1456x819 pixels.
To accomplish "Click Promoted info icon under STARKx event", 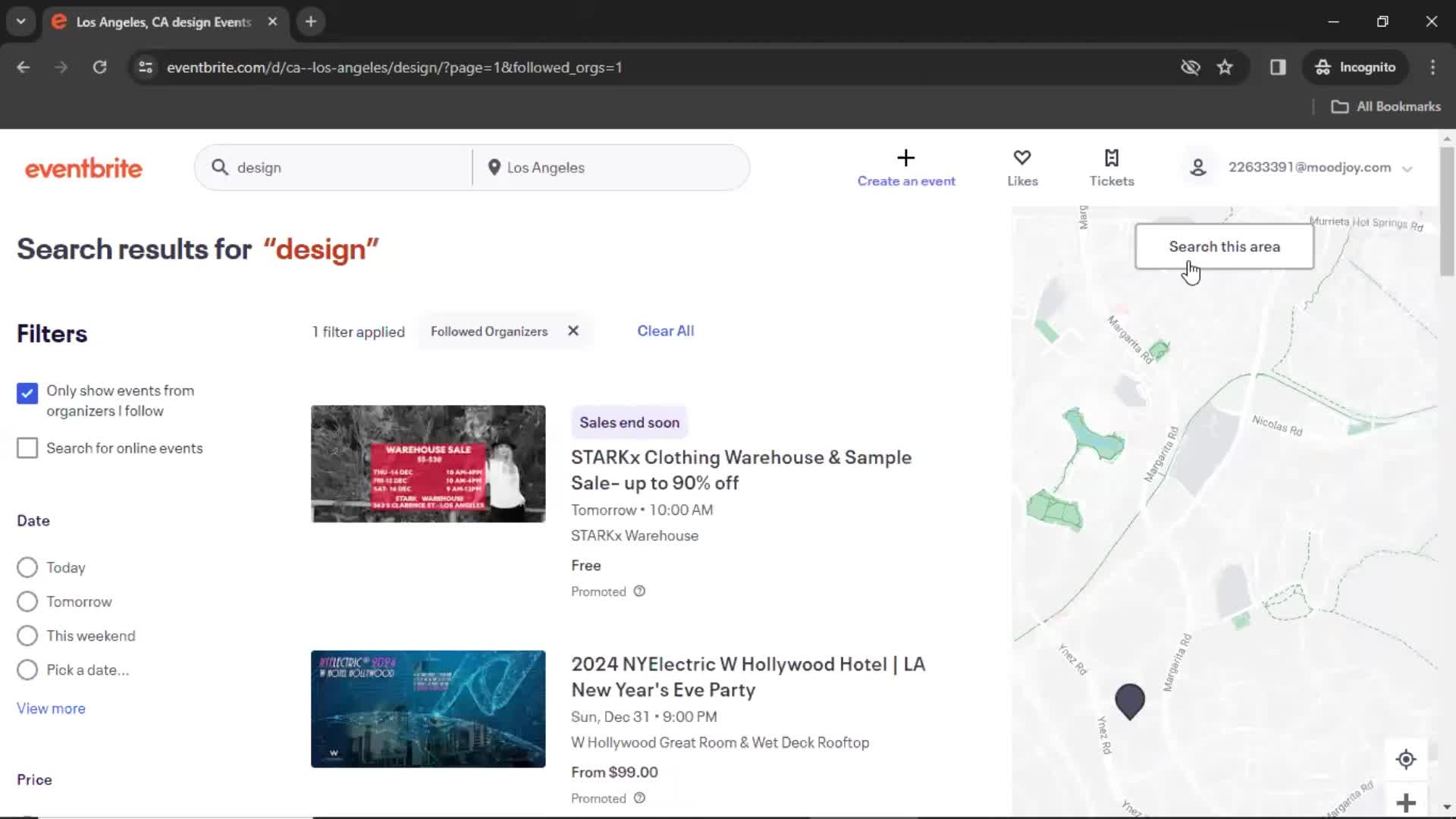I will tap(639, 591).
